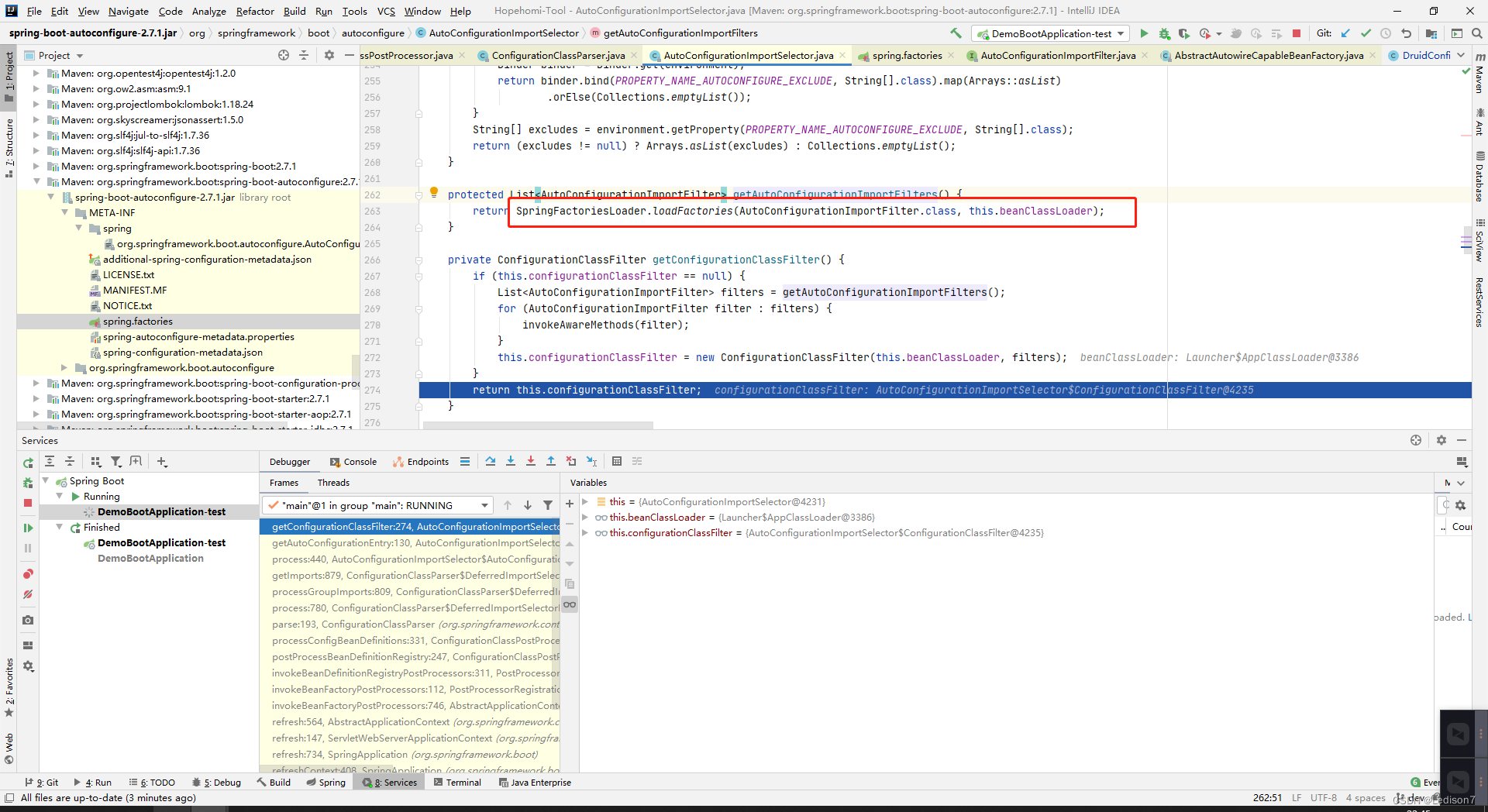Switch to the spring.factories editor tab
The width and height of the screenshot is (1488, 812).
pyautogui.click(x=907, y=55)
